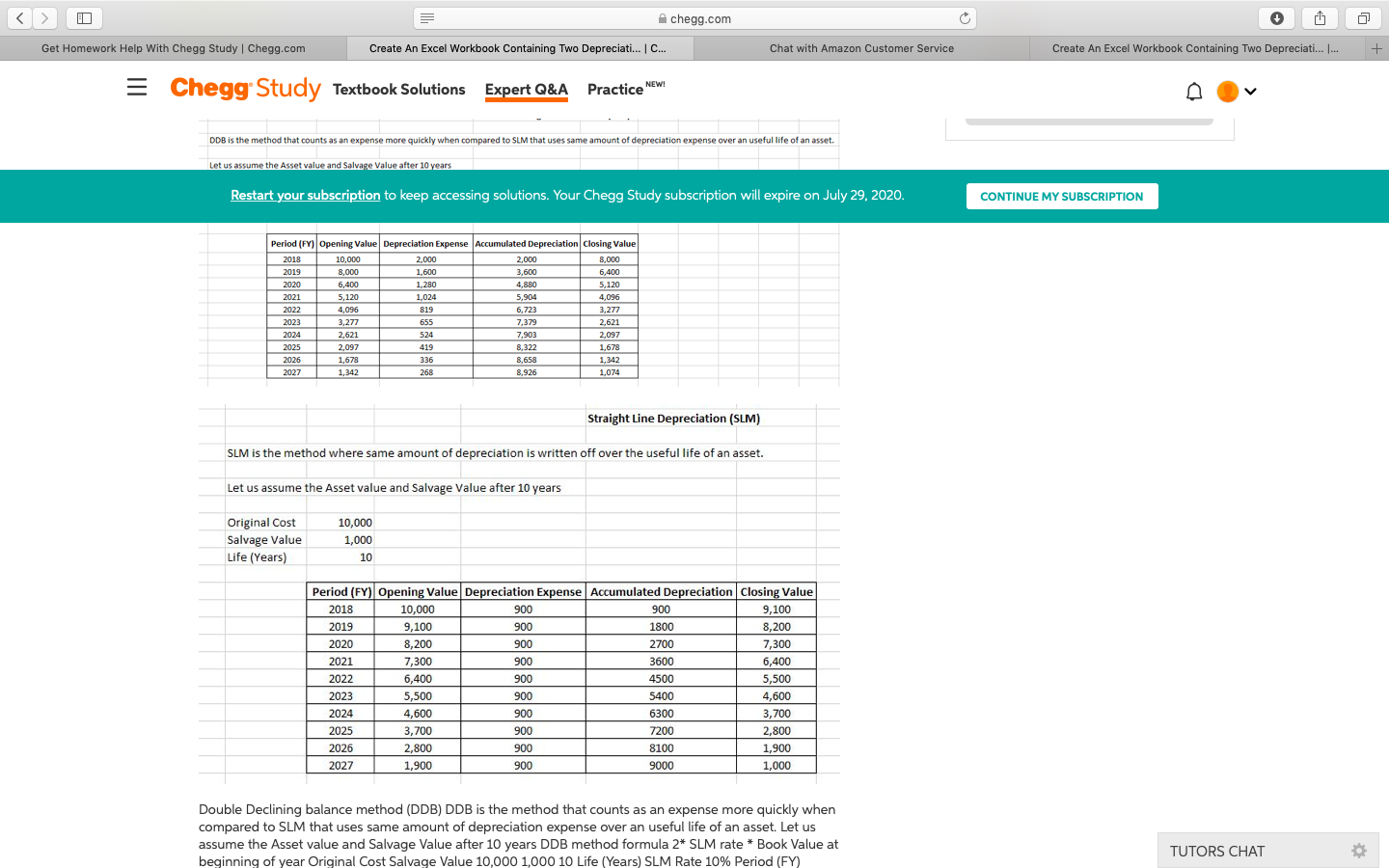Reload the current page
Screen dimensions: 1389x868
click(x=965, y=17)
